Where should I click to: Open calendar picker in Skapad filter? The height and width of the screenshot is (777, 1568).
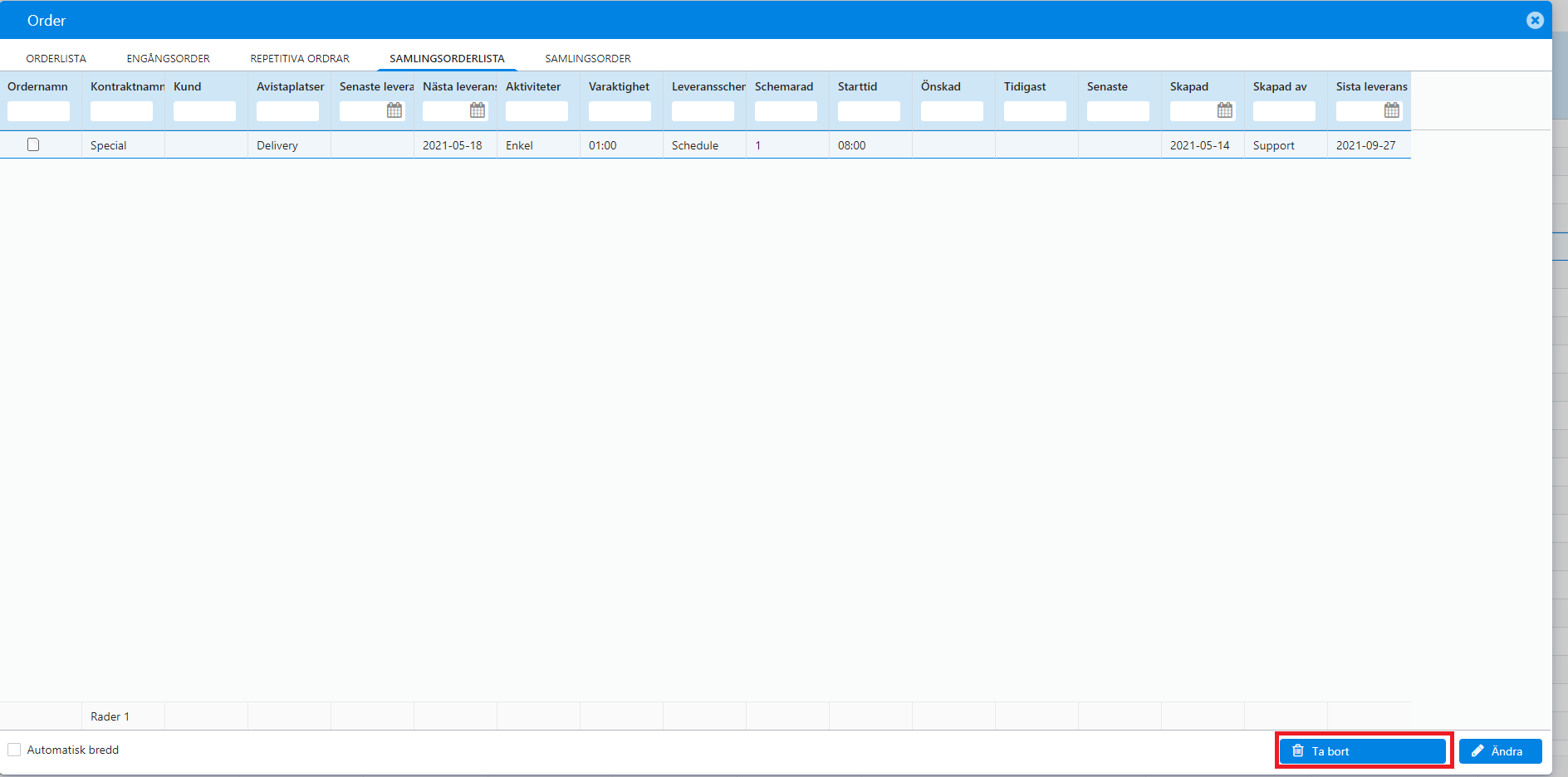1225,110
